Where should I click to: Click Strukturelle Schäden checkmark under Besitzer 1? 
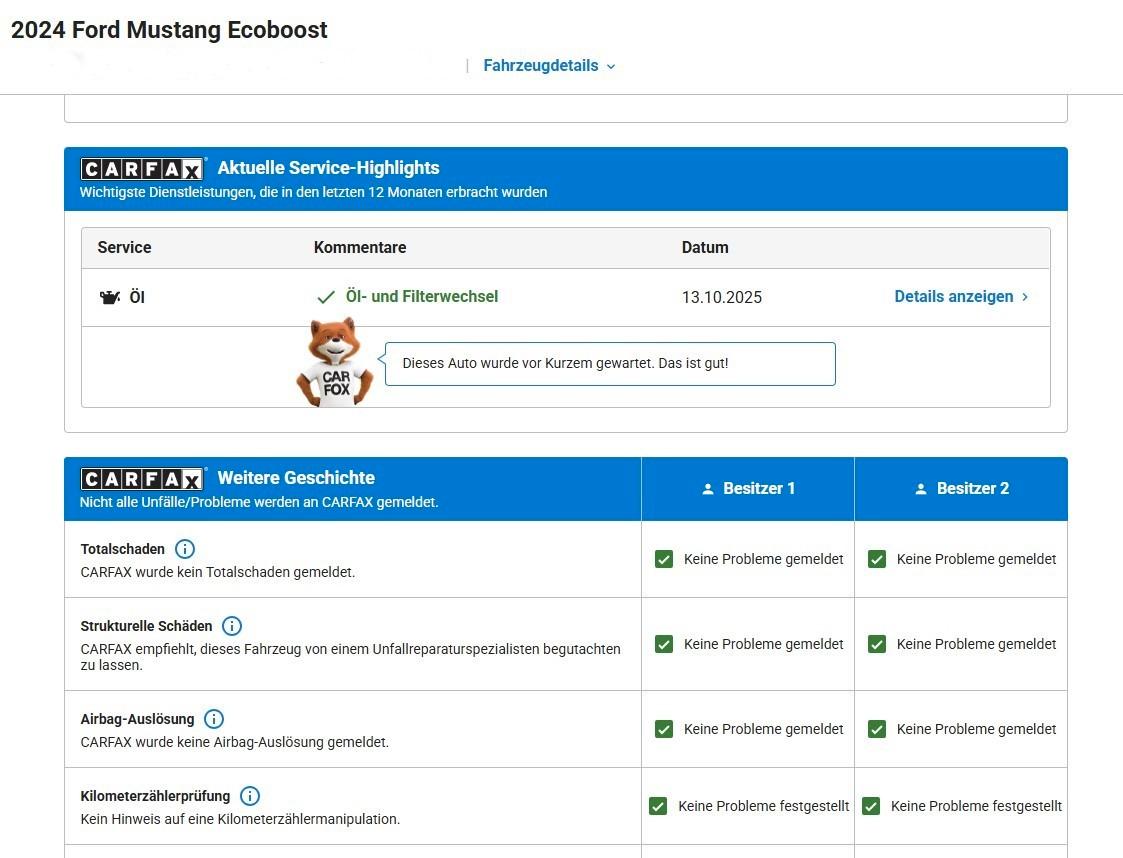pos(664,644)
